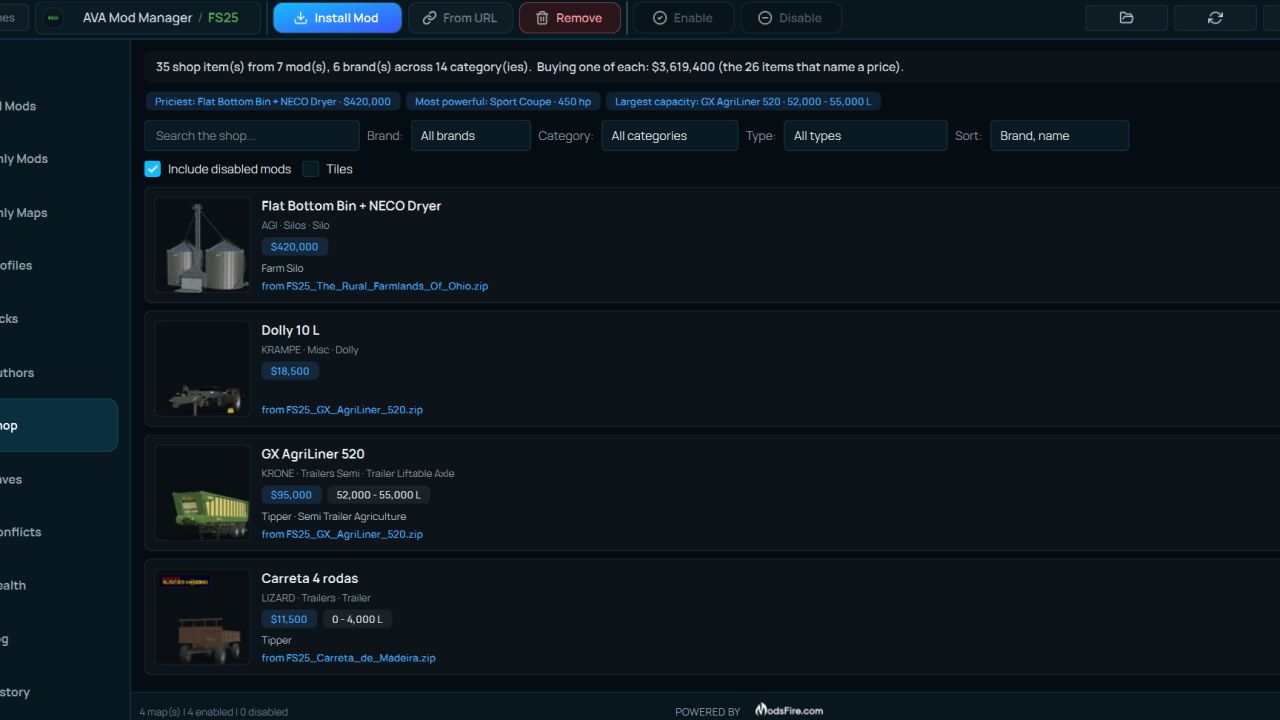Refresh the mod list with refresh icon
Viewport: 1280px width, 720px height.
tap(1215, 18)
